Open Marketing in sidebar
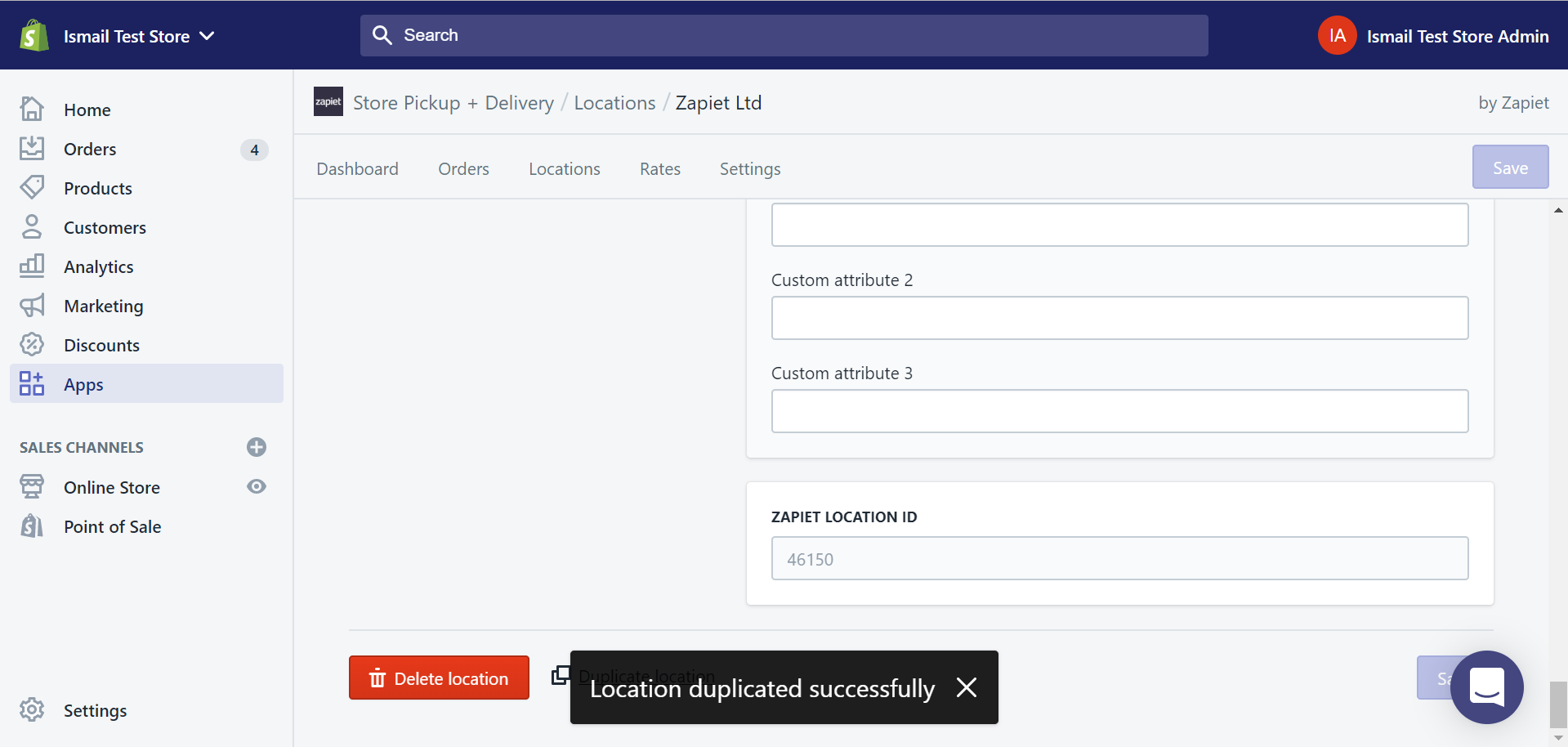 click(104, 306)
